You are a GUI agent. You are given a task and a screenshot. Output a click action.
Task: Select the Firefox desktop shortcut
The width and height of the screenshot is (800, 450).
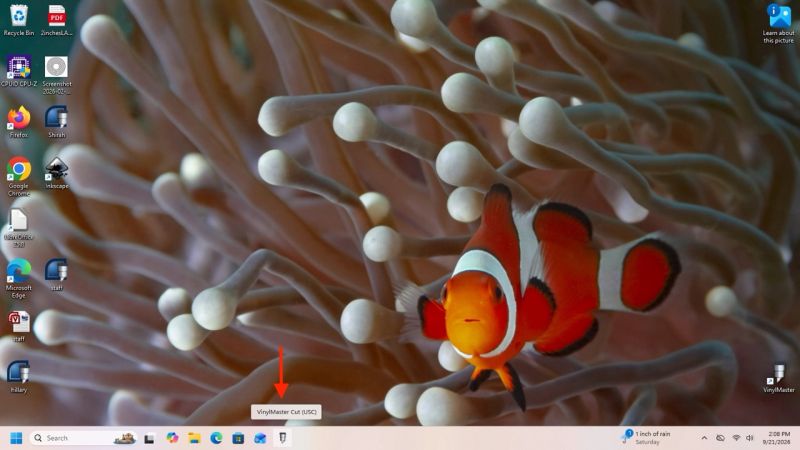pos(19,122)
